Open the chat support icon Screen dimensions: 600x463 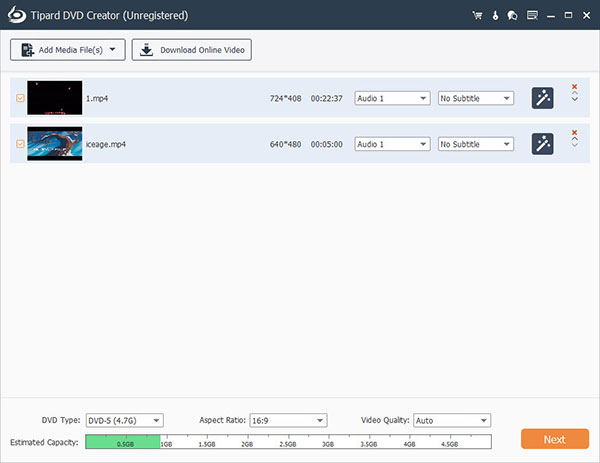(x=512, y=16)
